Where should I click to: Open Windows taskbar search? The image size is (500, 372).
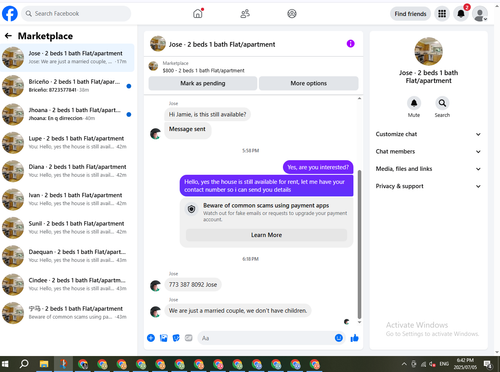point(24,364)
